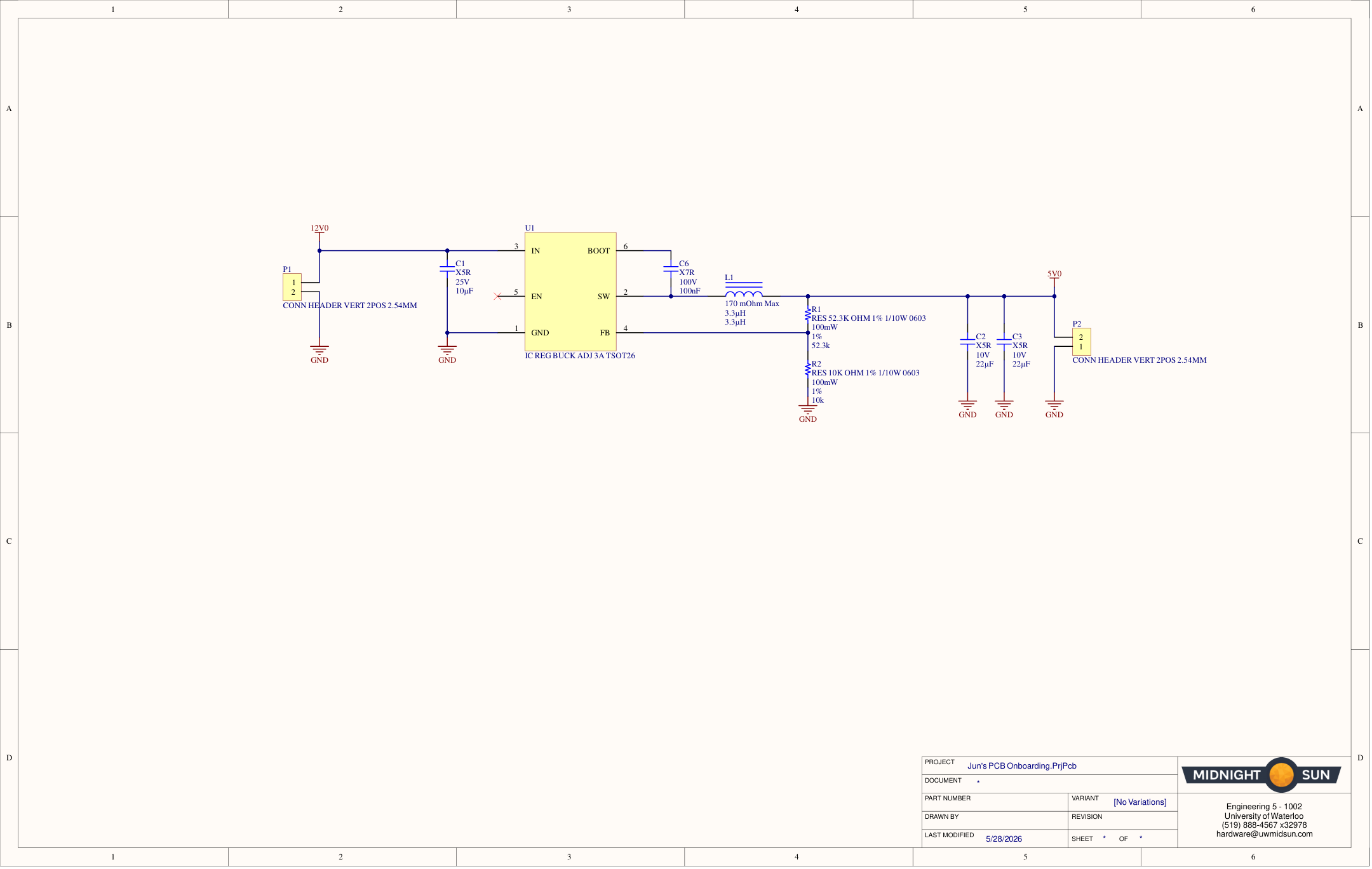The height and width of the screenshot is (869, 1372).
Task: Select the P1 header connector box
Action: click(292, 288)
